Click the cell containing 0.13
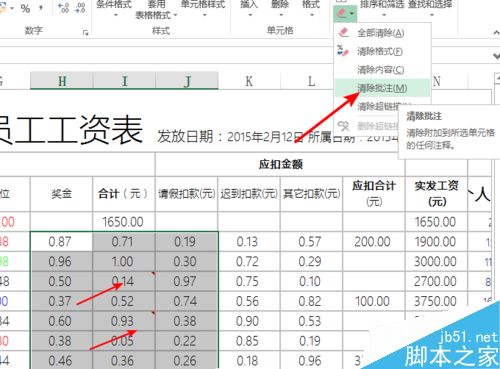 (249, 242)
